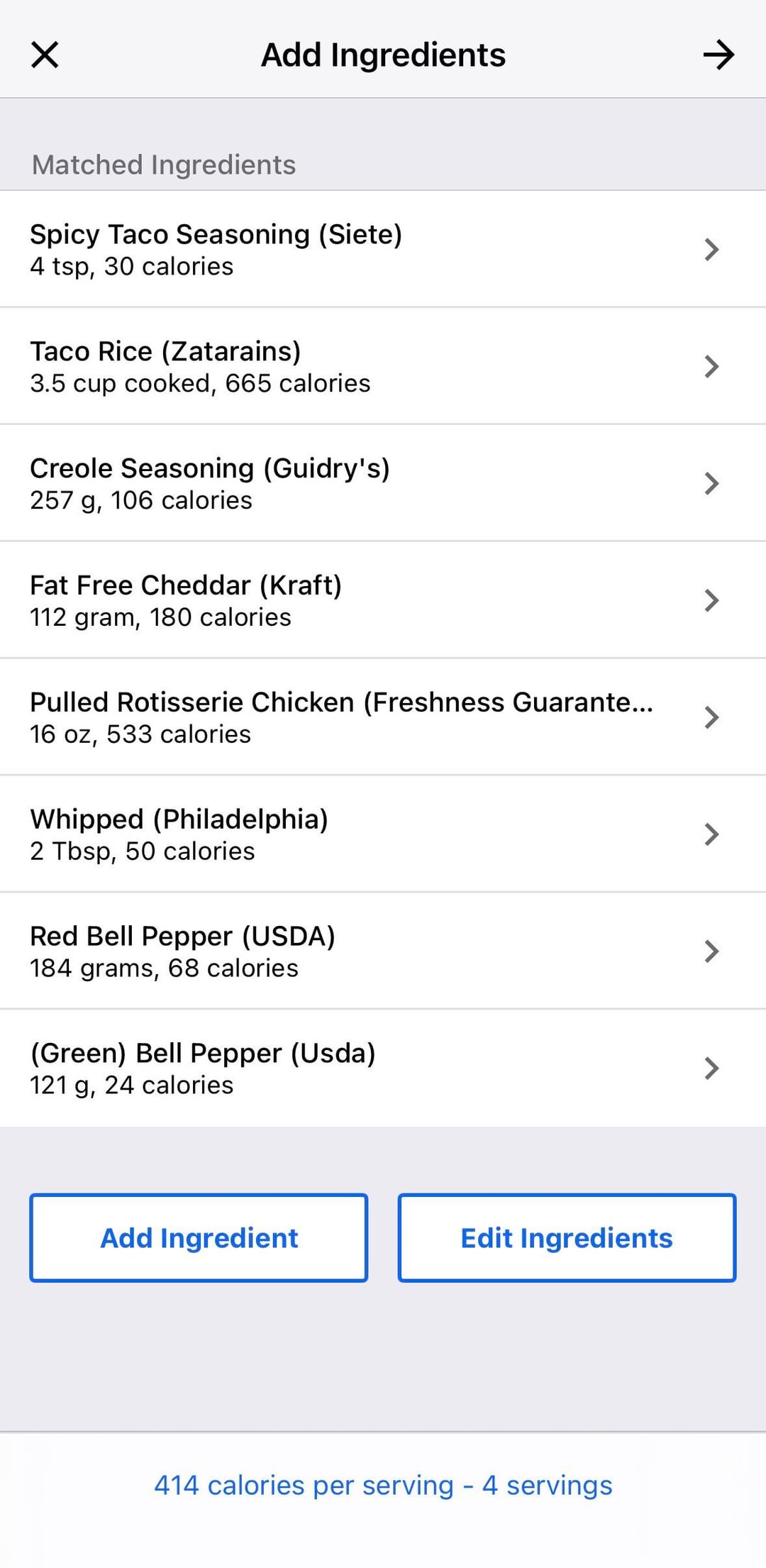Tap the calories per serving link
The height and width of the screenshot is (1568, 766).
(x=383, y=1485)
